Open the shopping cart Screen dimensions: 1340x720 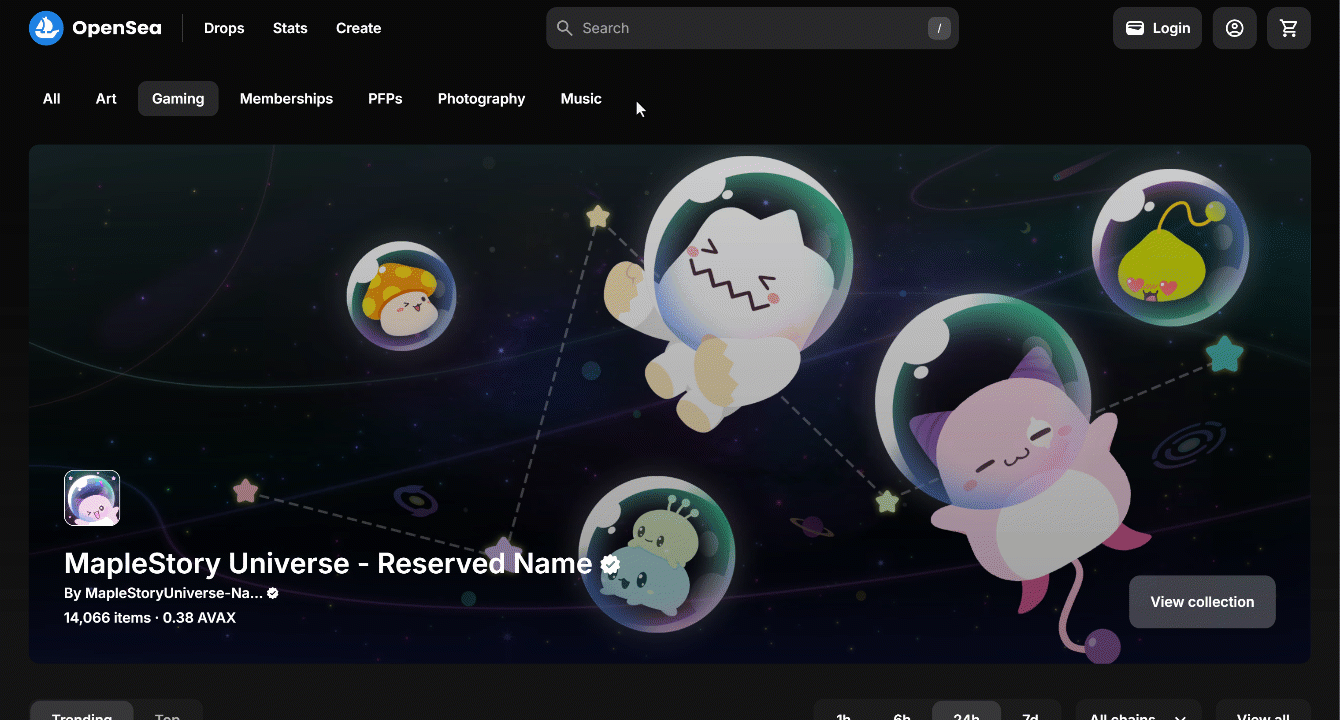click(1288, 28)
